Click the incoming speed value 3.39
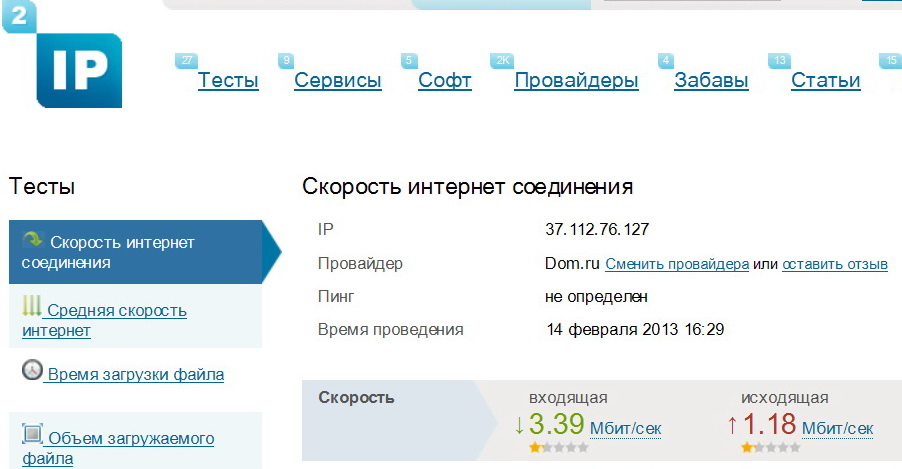This screenshot has width=902, height=469. point(556,425)
